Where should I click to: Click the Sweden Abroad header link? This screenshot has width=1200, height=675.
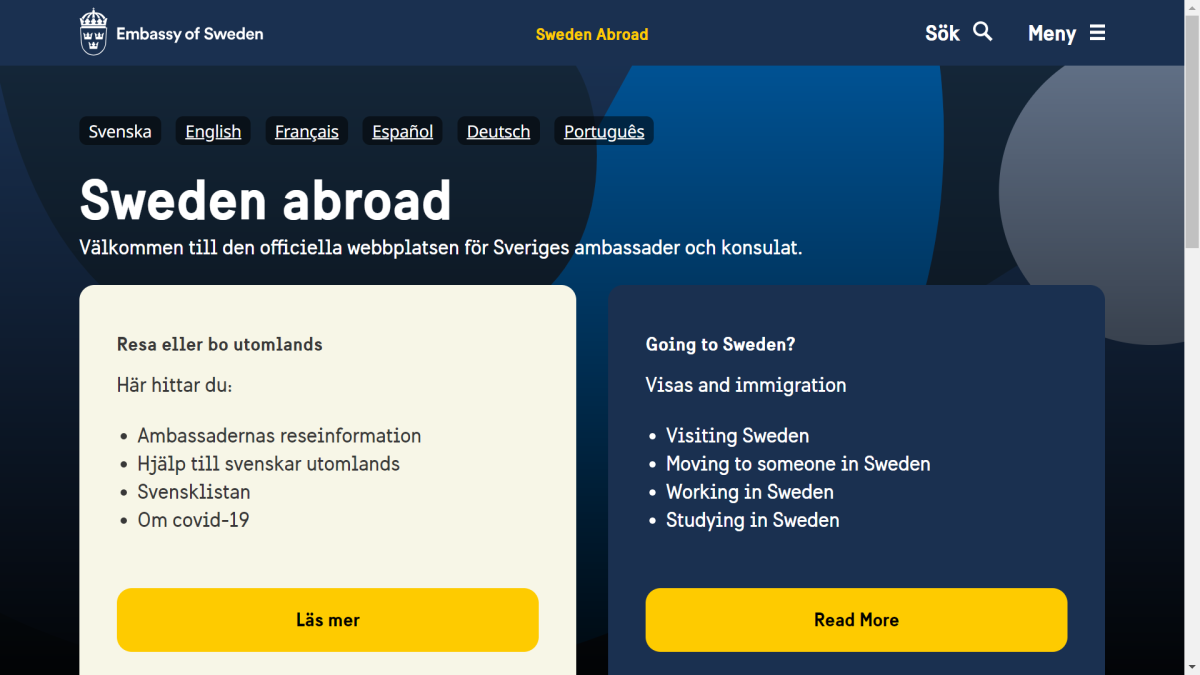pyautogui.click(x=592, y=34)
